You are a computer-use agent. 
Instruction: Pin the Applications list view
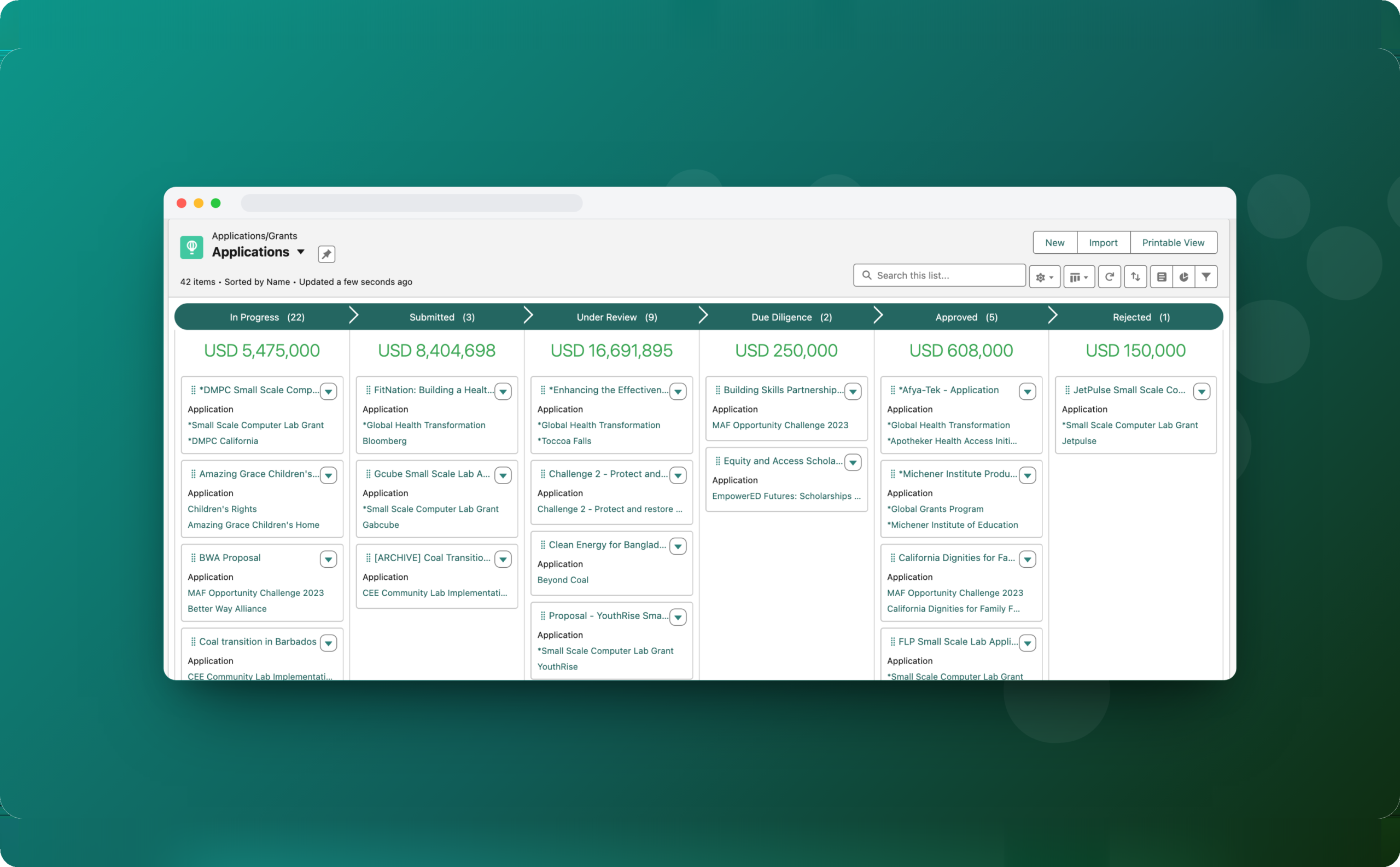pyautogui.click(x=326, y=254)
